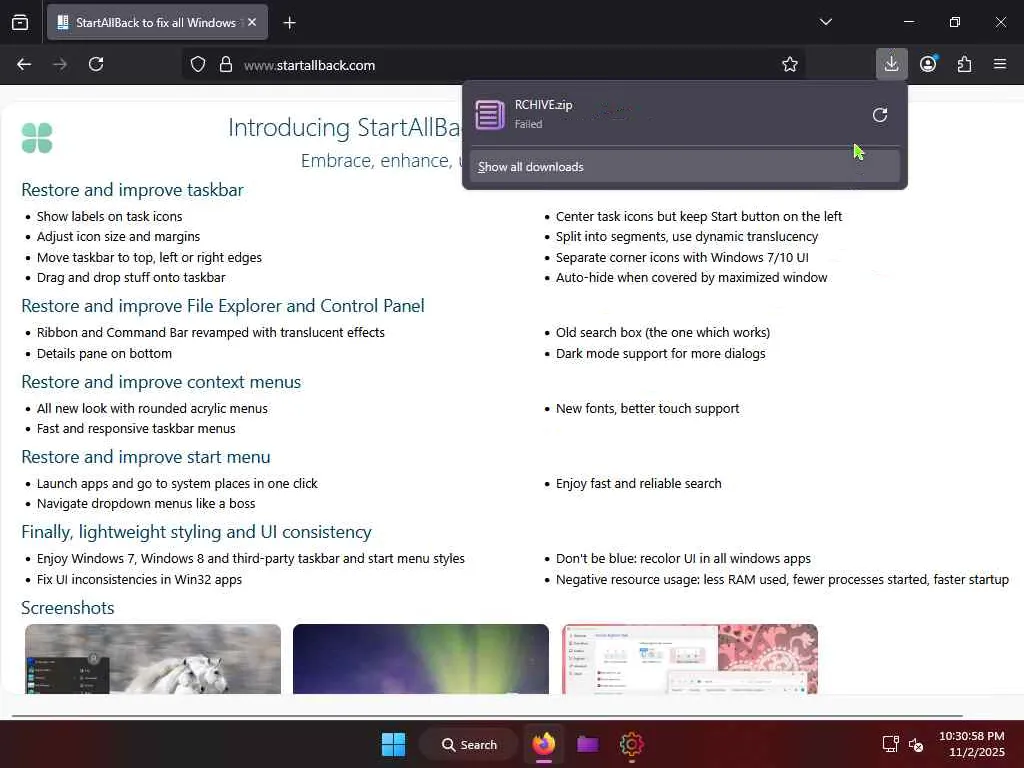Image resolution: width=1024 pixels, height=768 pixels.
Task: Click text Navigate dropdown menus like a boss
Action: (x=146, y=504)
